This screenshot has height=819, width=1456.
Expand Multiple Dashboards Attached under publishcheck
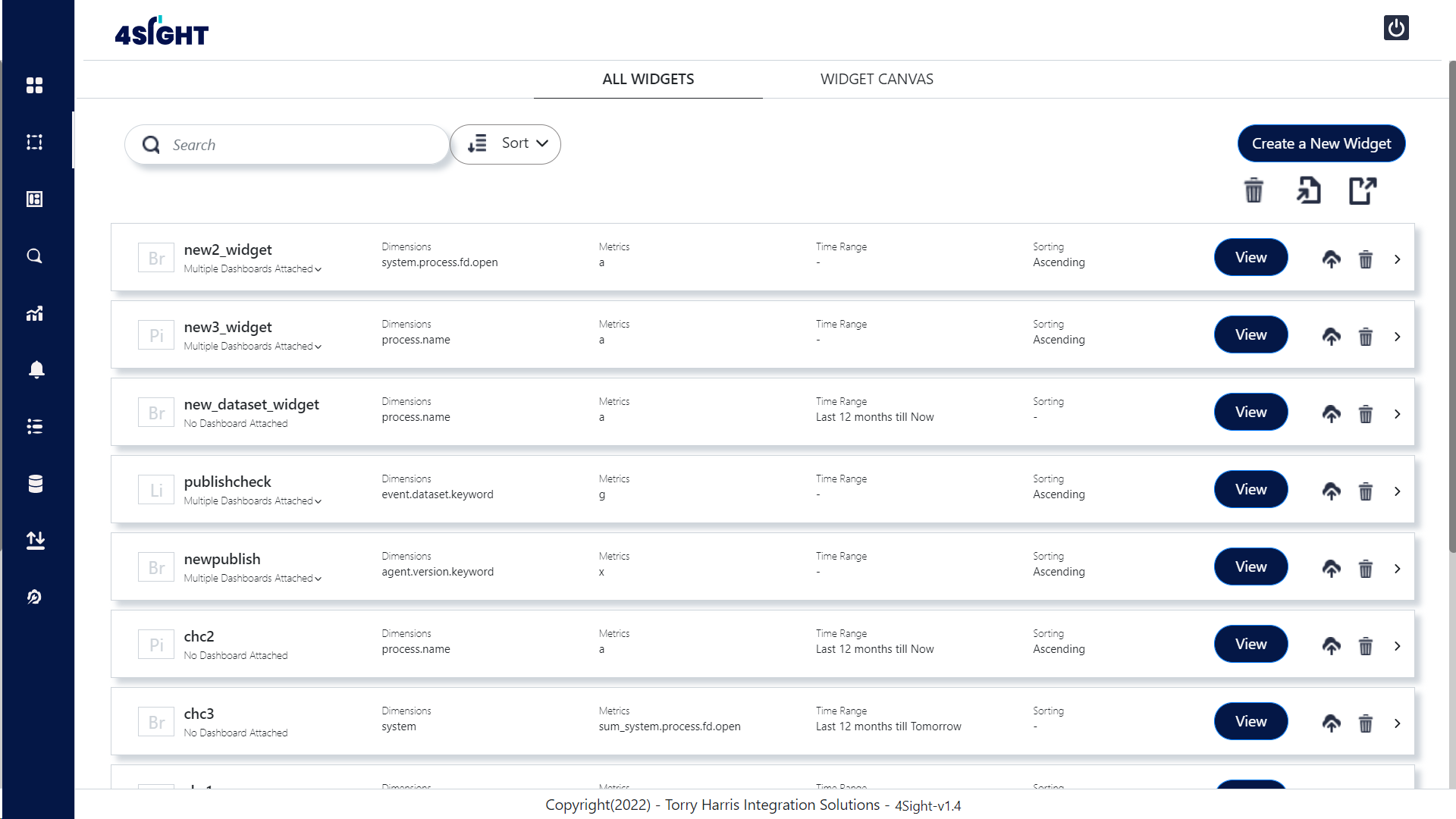pos(253,501)
